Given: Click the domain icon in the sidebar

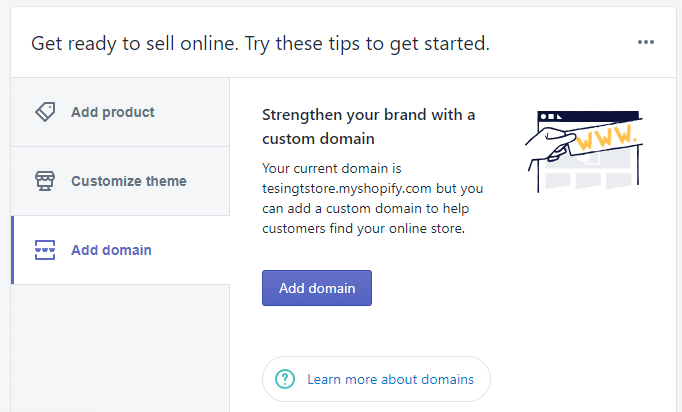Looking at the screenshot, I should [x=45, y=250].
